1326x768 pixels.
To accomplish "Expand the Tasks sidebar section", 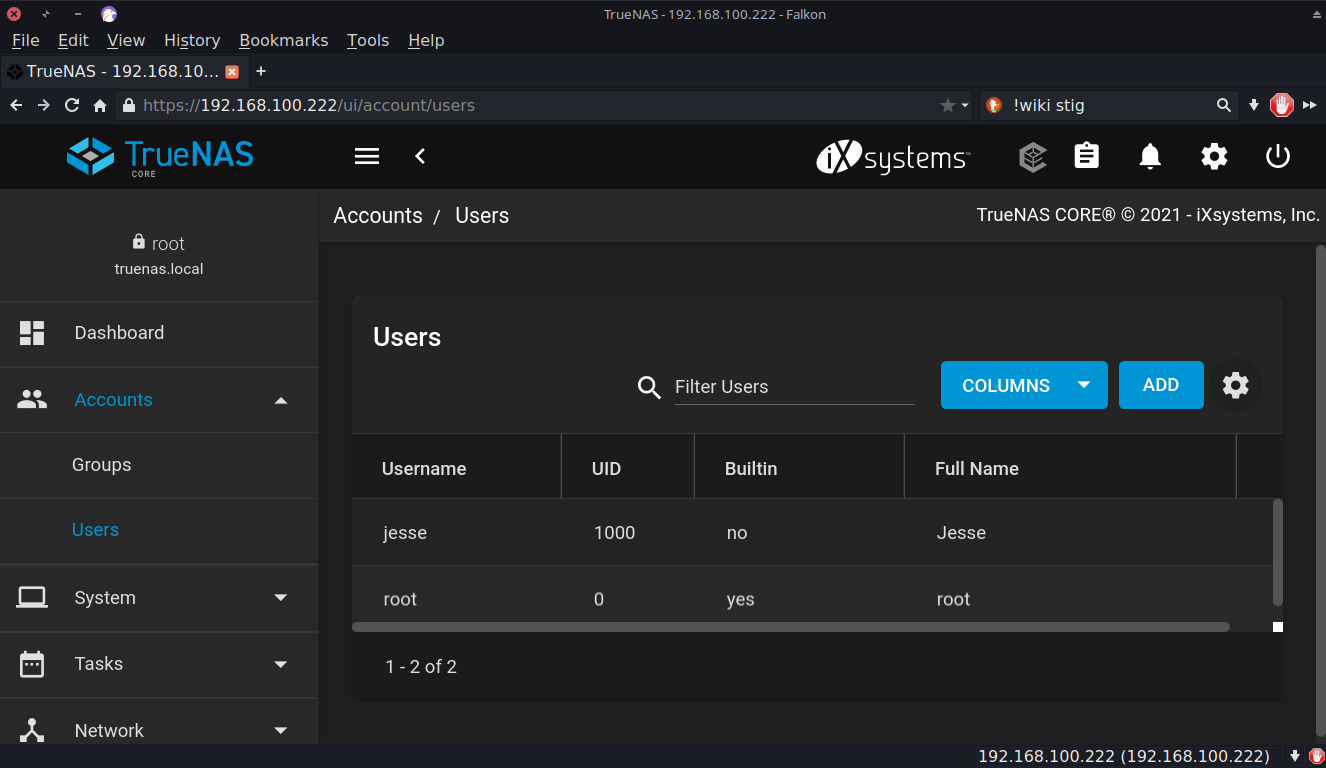I will click(159, 664).
